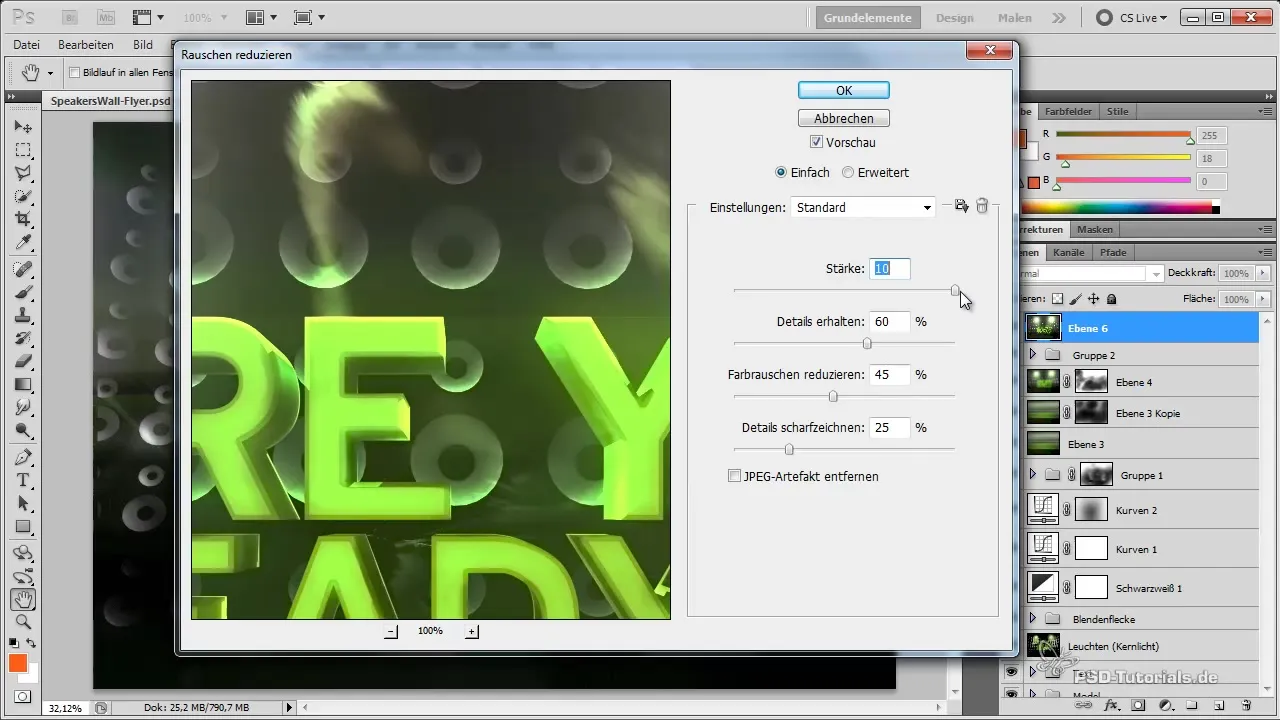Add a layer mask icon
This screenshot has width=1280, height=720.
pos(1138,705)
